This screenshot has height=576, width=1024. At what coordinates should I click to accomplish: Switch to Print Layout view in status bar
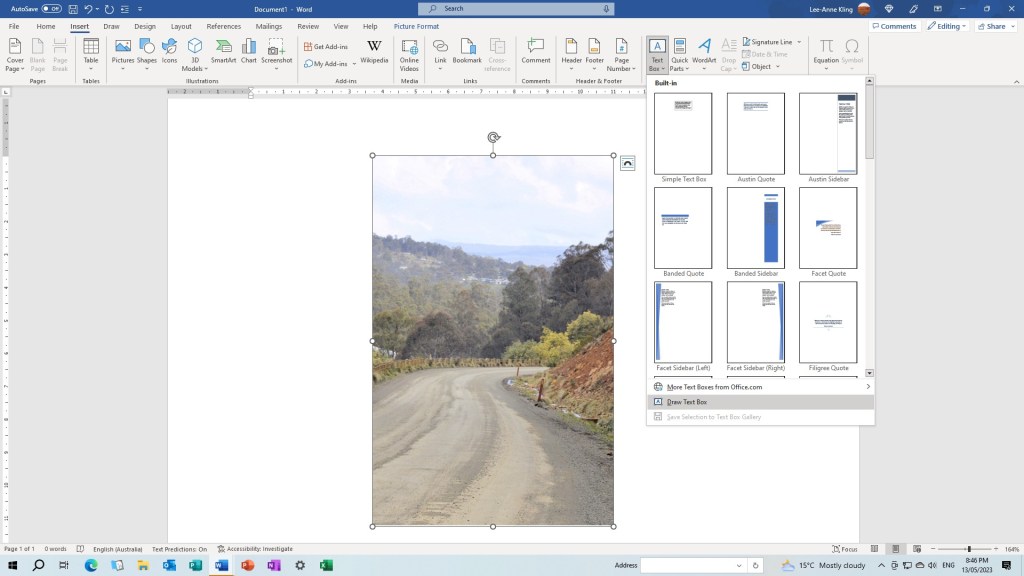[896, 549]
